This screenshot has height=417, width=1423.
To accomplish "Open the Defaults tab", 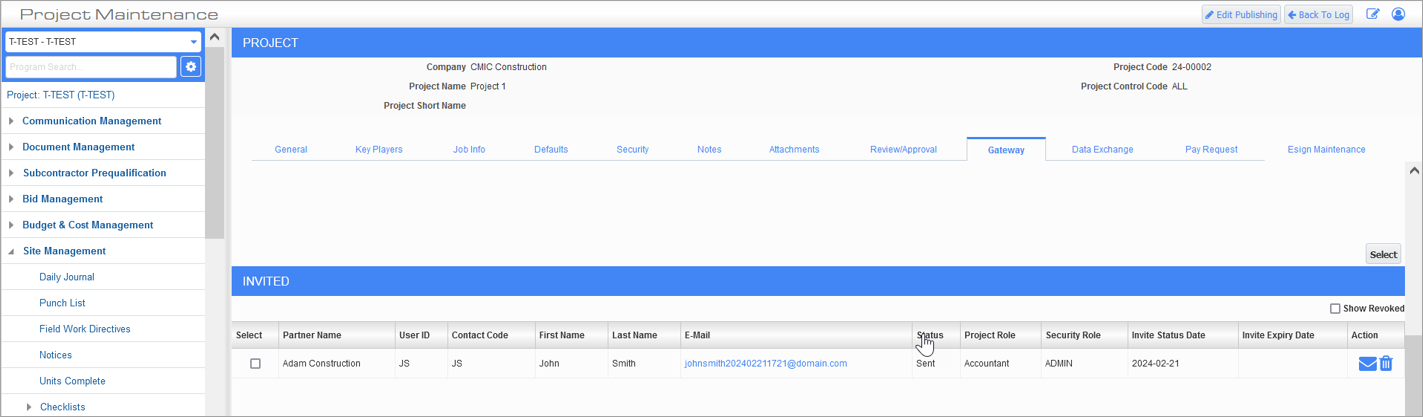I will click(551, 149).
